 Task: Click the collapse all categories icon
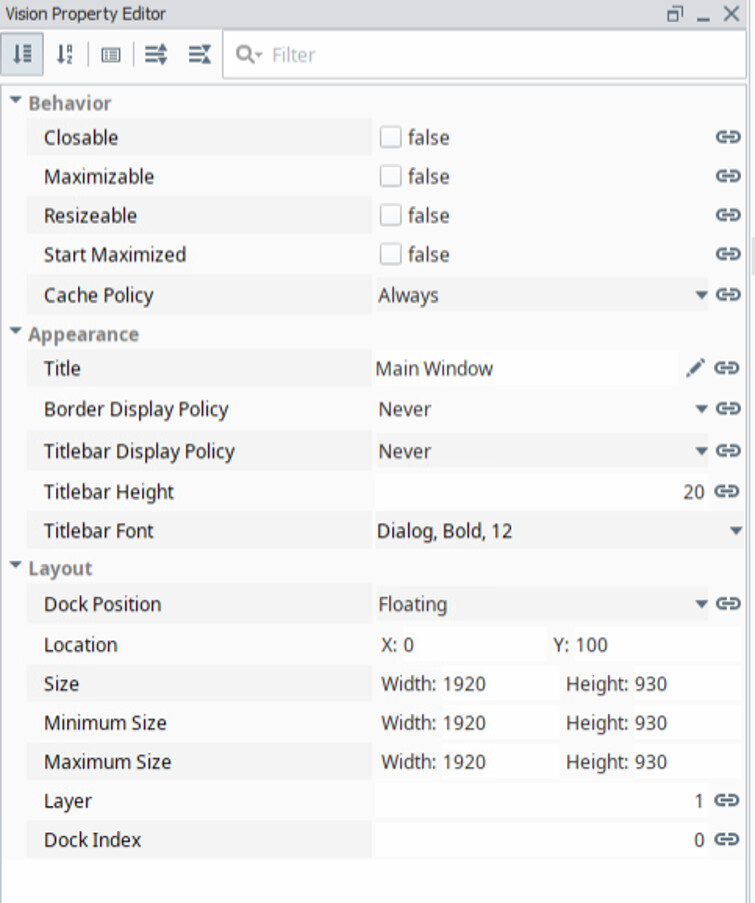(x=200, y=55)
